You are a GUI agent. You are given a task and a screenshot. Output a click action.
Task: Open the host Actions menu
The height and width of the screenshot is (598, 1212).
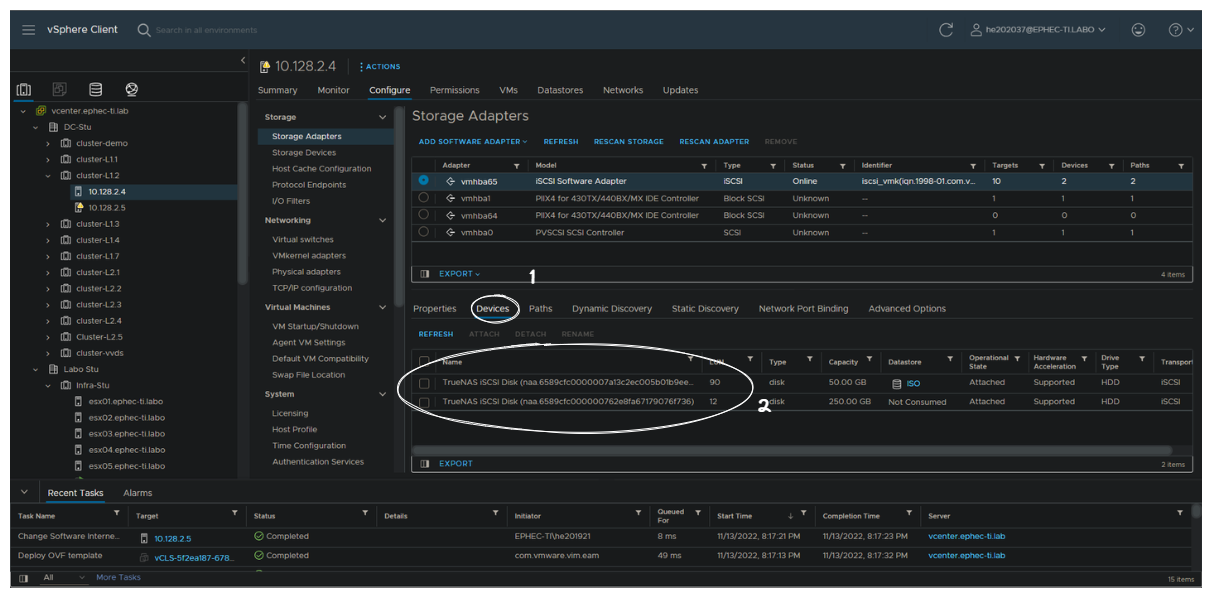[x=380, y=67]
